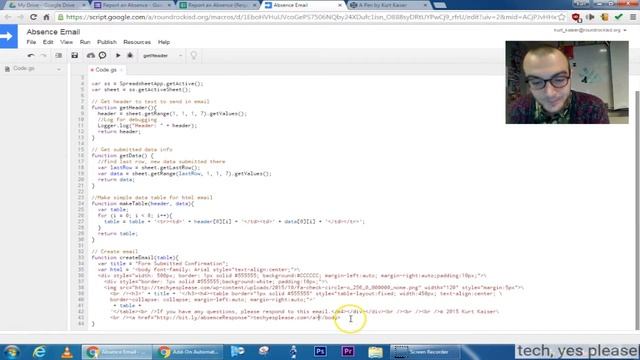640x360 pixels.
Task: Open the account email dropdown at top right
Action: (590, 30)
